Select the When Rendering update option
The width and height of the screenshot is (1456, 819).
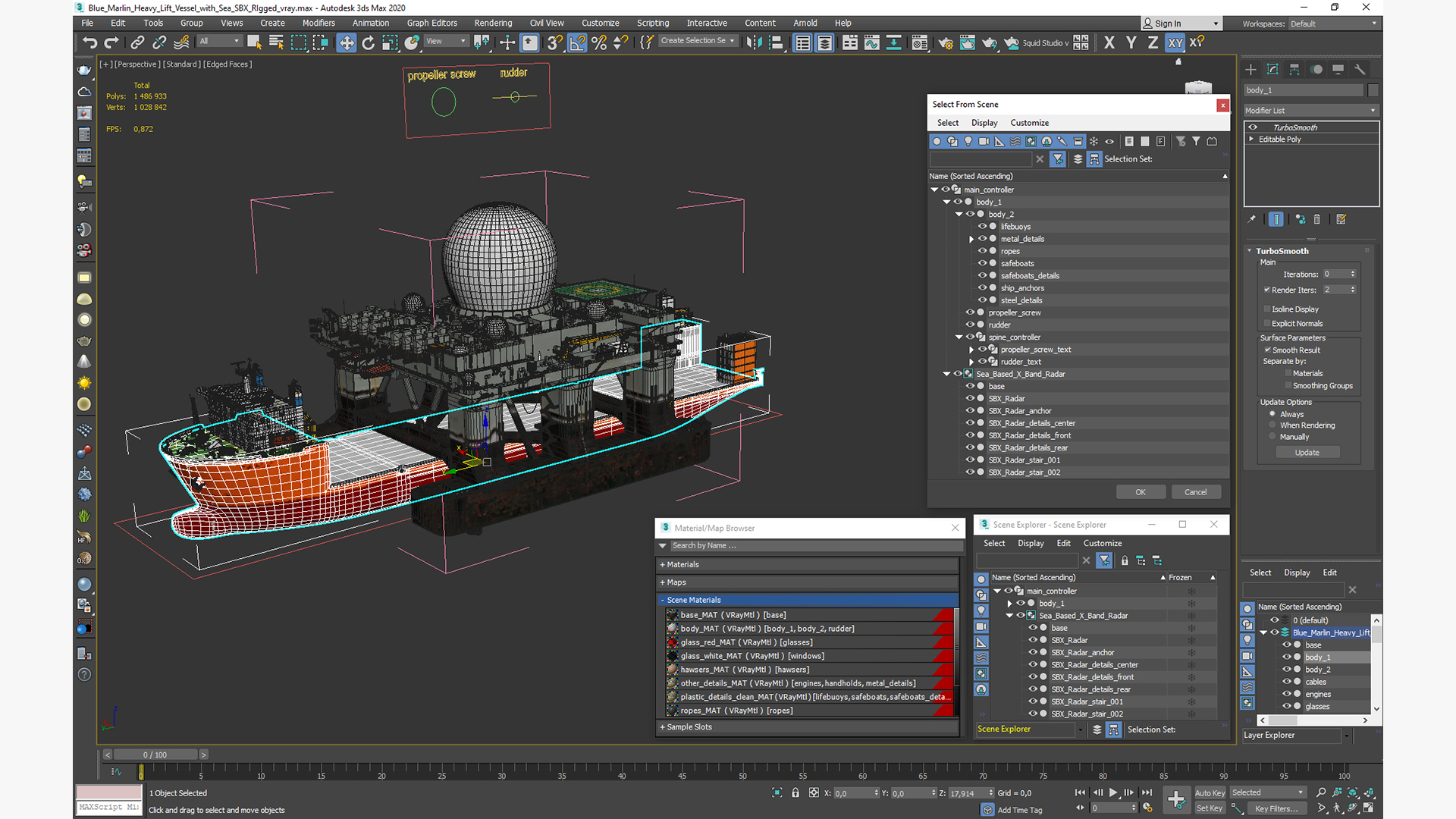1272,425
